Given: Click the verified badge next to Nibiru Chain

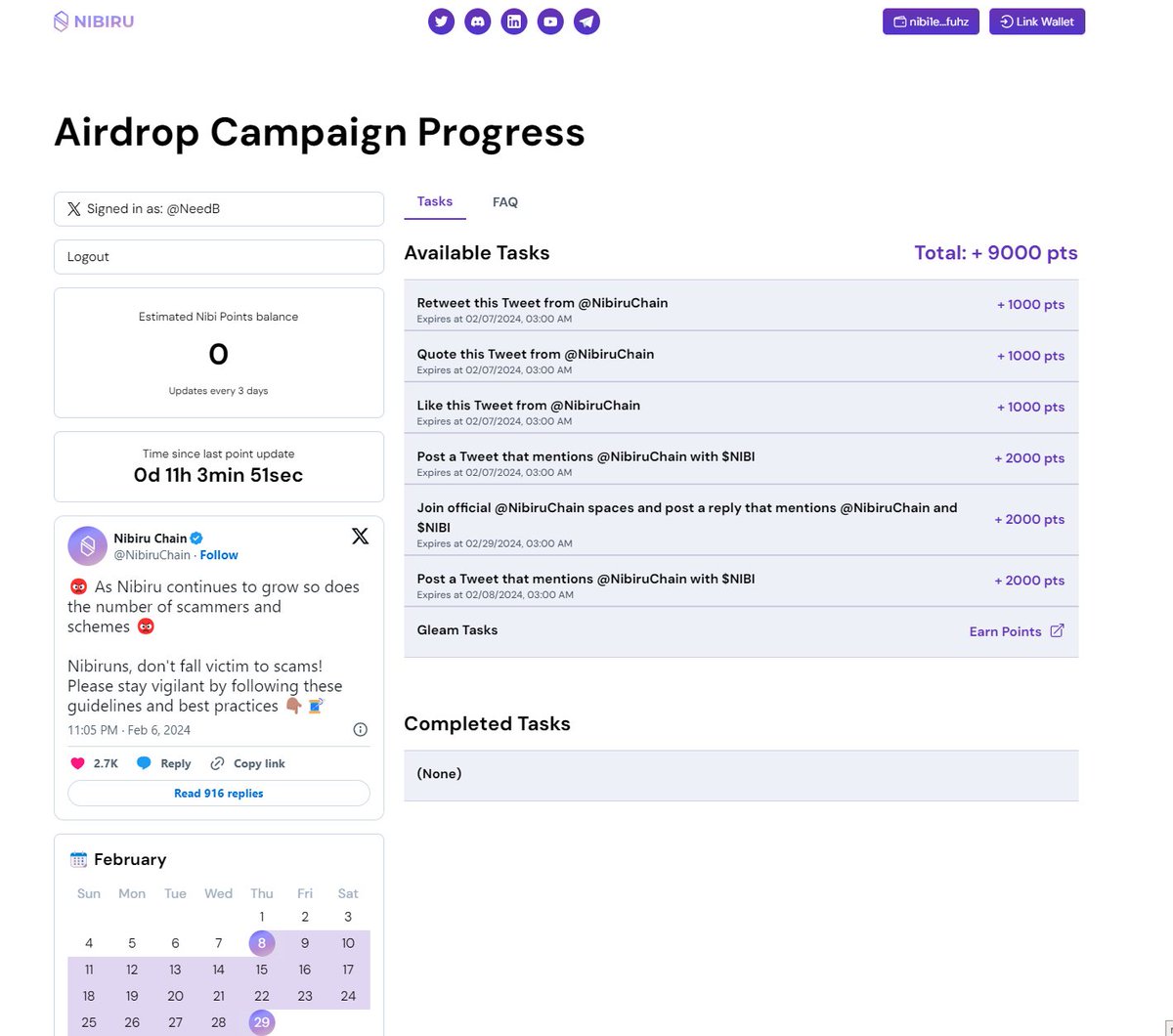Looking at the screenshot, I should coord(196,538).
